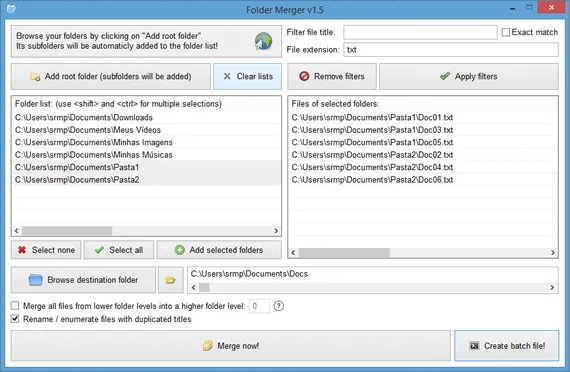Start merging with Merge now!
This screenshot has width=570, height=372.
[x=231, y=346]
